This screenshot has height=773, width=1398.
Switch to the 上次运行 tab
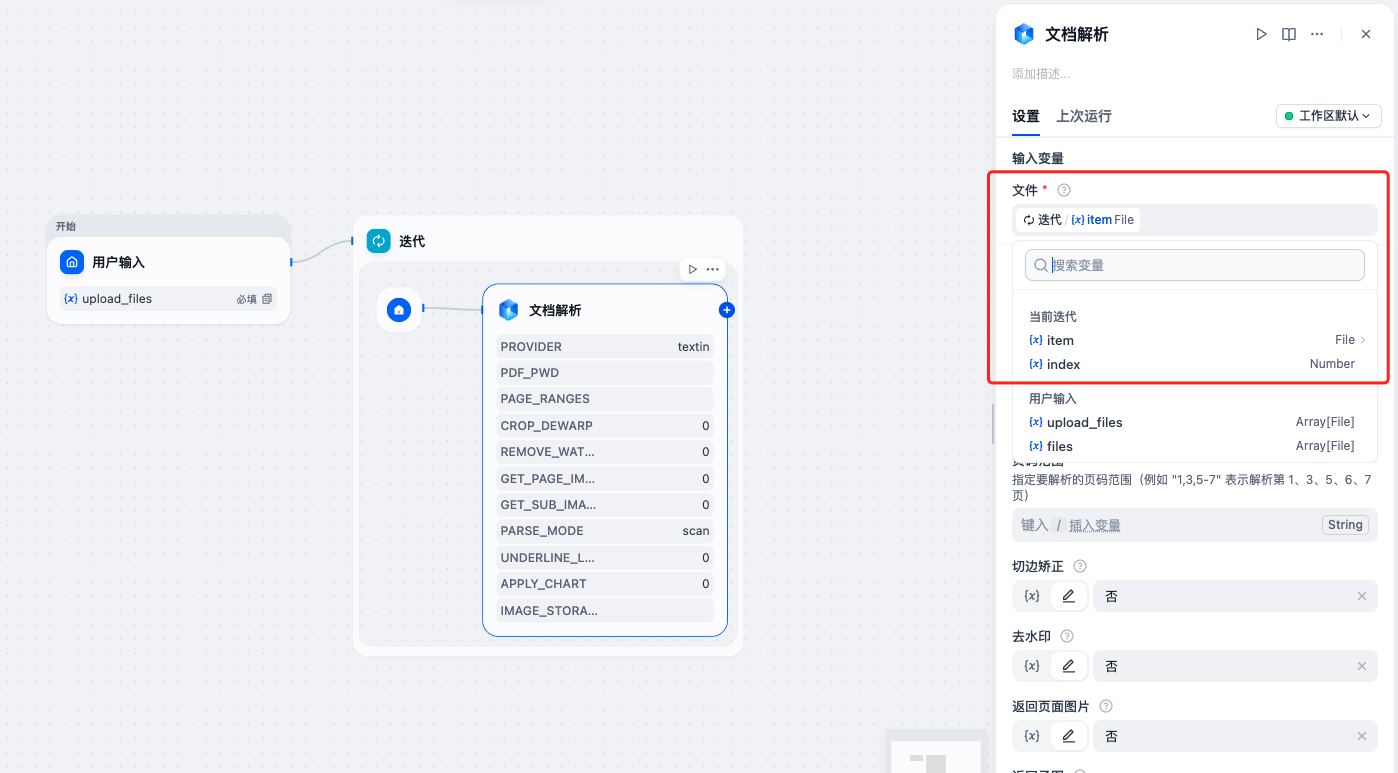tap(1083, 116)
